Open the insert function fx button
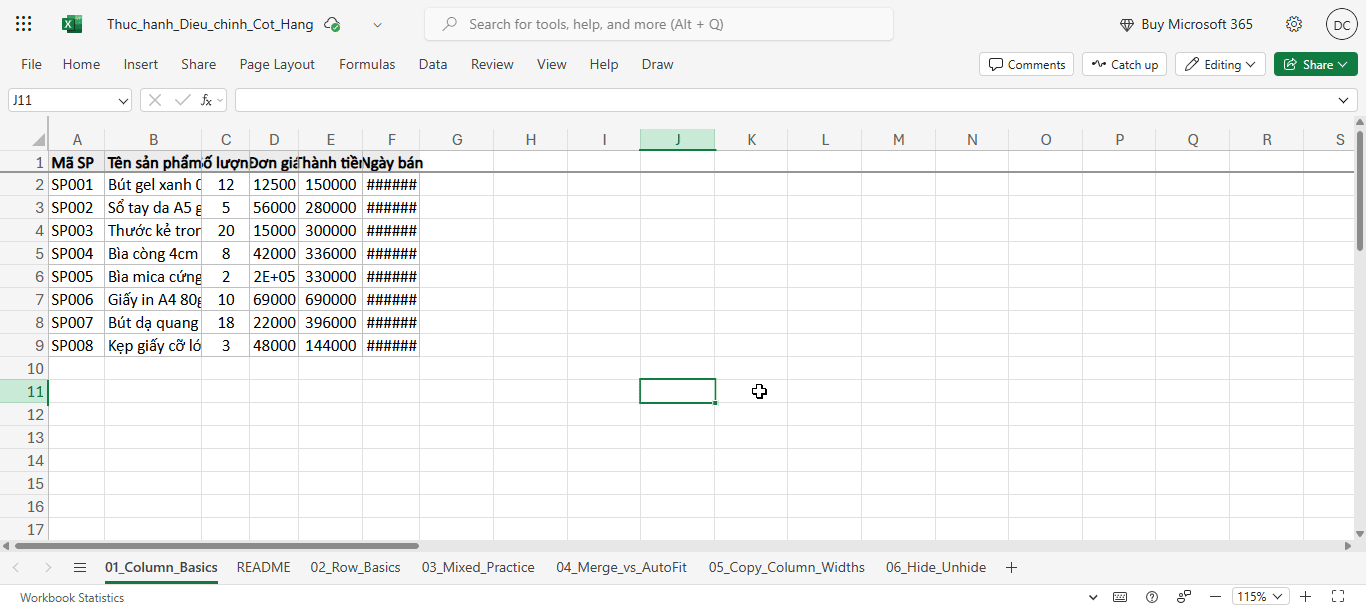This screenshot has width=1366, height=607. [206, 100]
